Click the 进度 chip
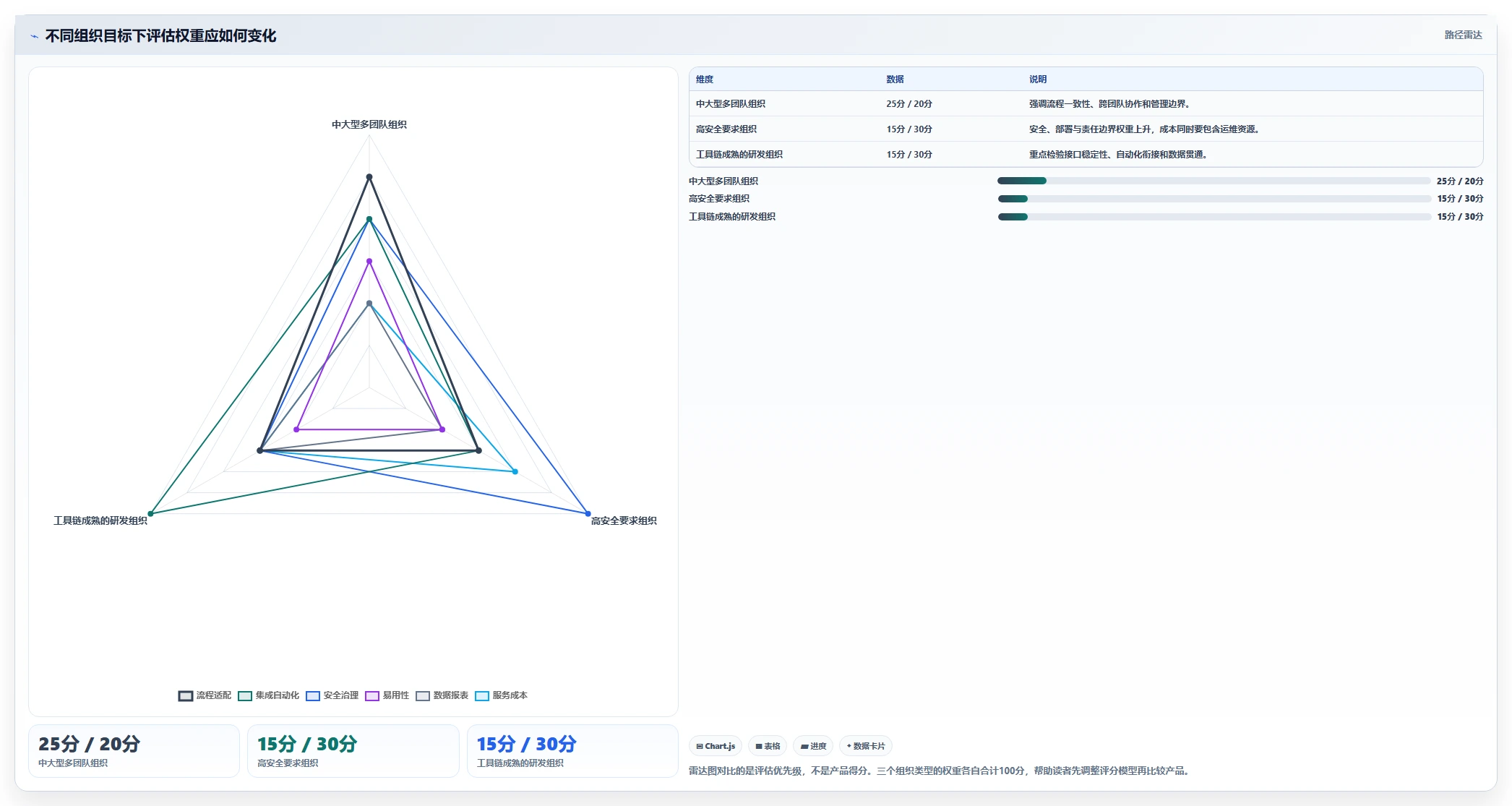1512x806 pixels. tap(813, 746)
